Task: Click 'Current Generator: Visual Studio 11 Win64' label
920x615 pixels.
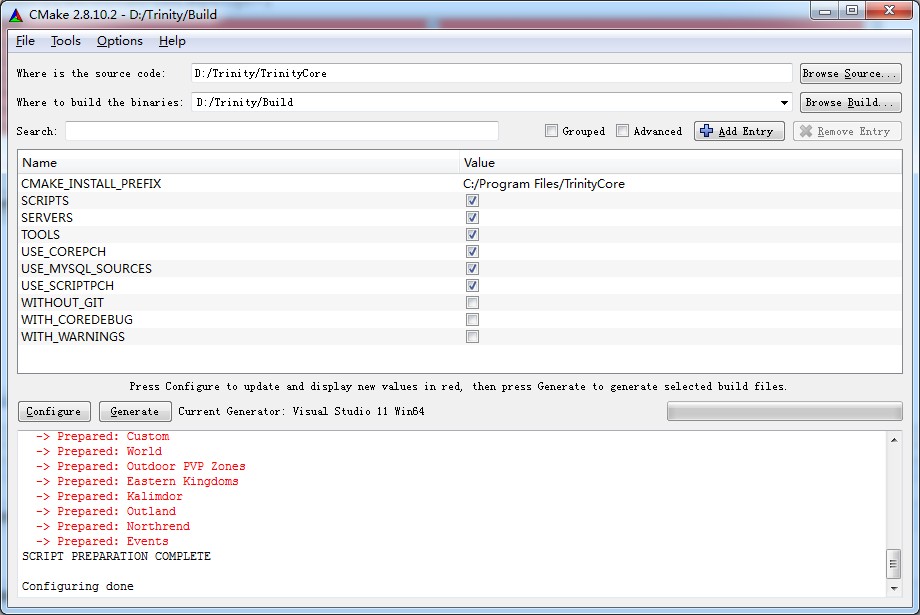Action: [302, 411]
